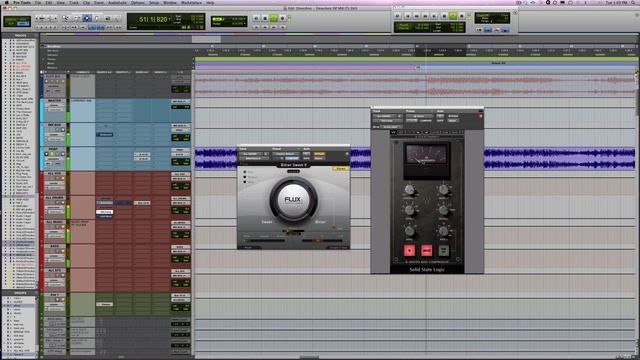
Task: Click Record in the floating Transport window
Action: [x=462, y=16]
